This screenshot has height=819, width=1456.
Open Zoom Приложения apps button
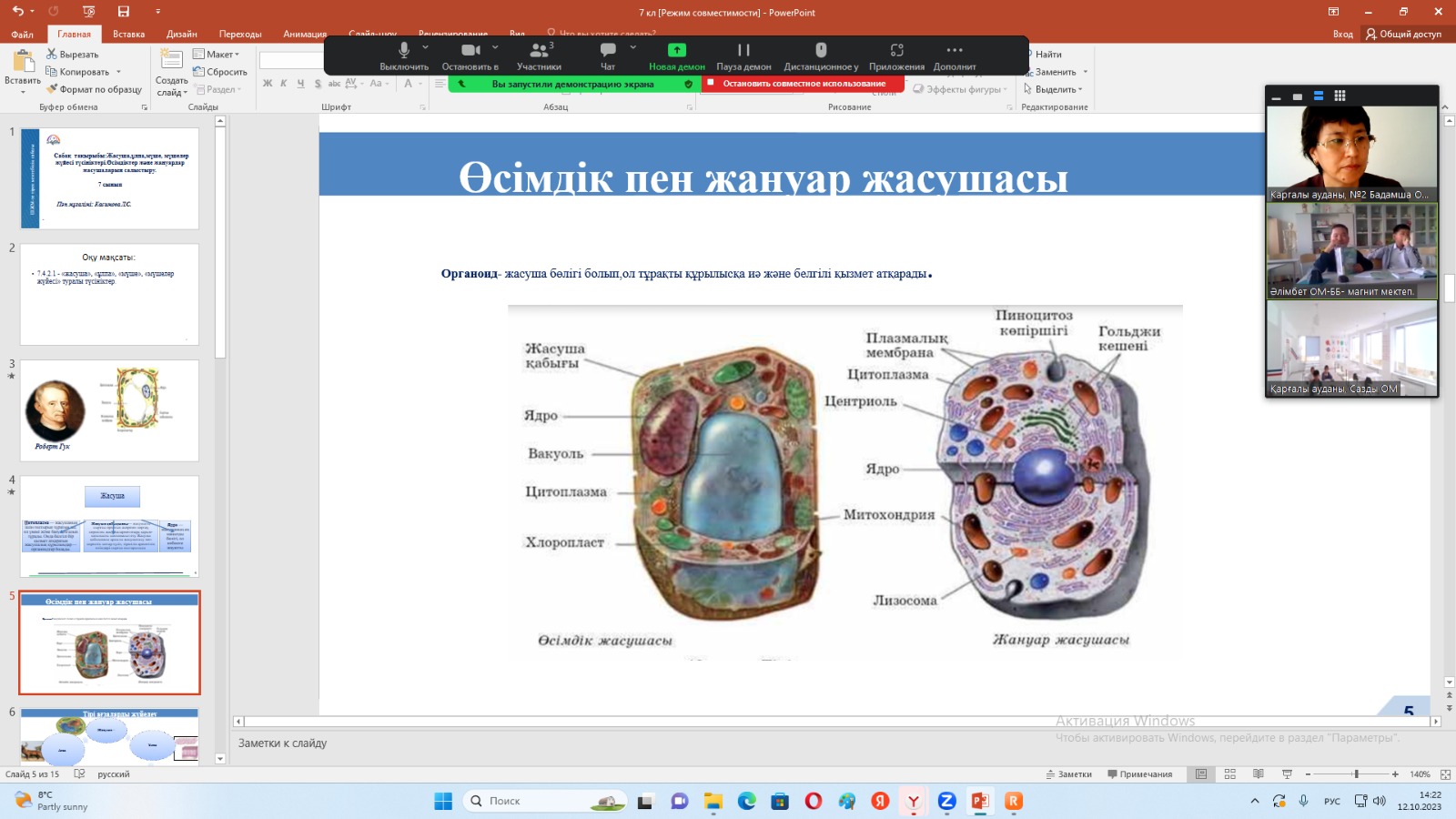point(896,56)
